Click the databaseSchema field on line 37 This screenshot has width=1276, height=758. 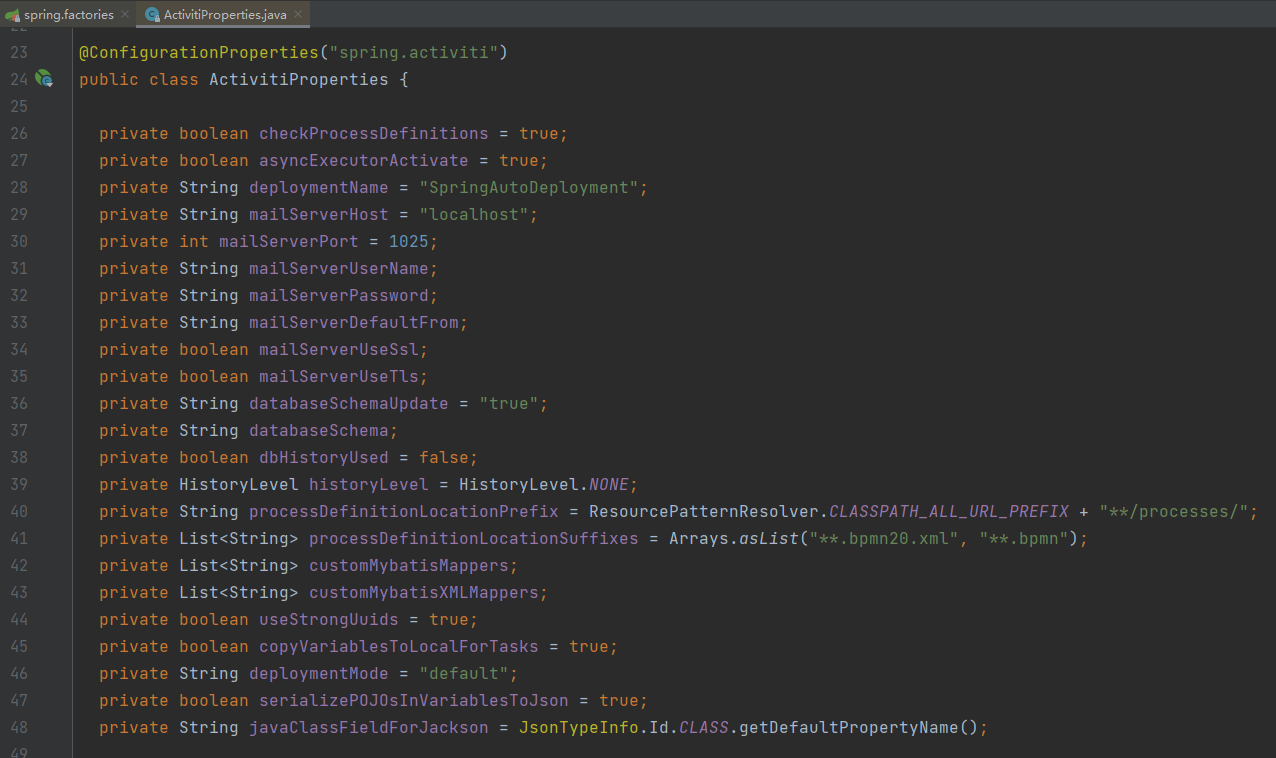319,430
